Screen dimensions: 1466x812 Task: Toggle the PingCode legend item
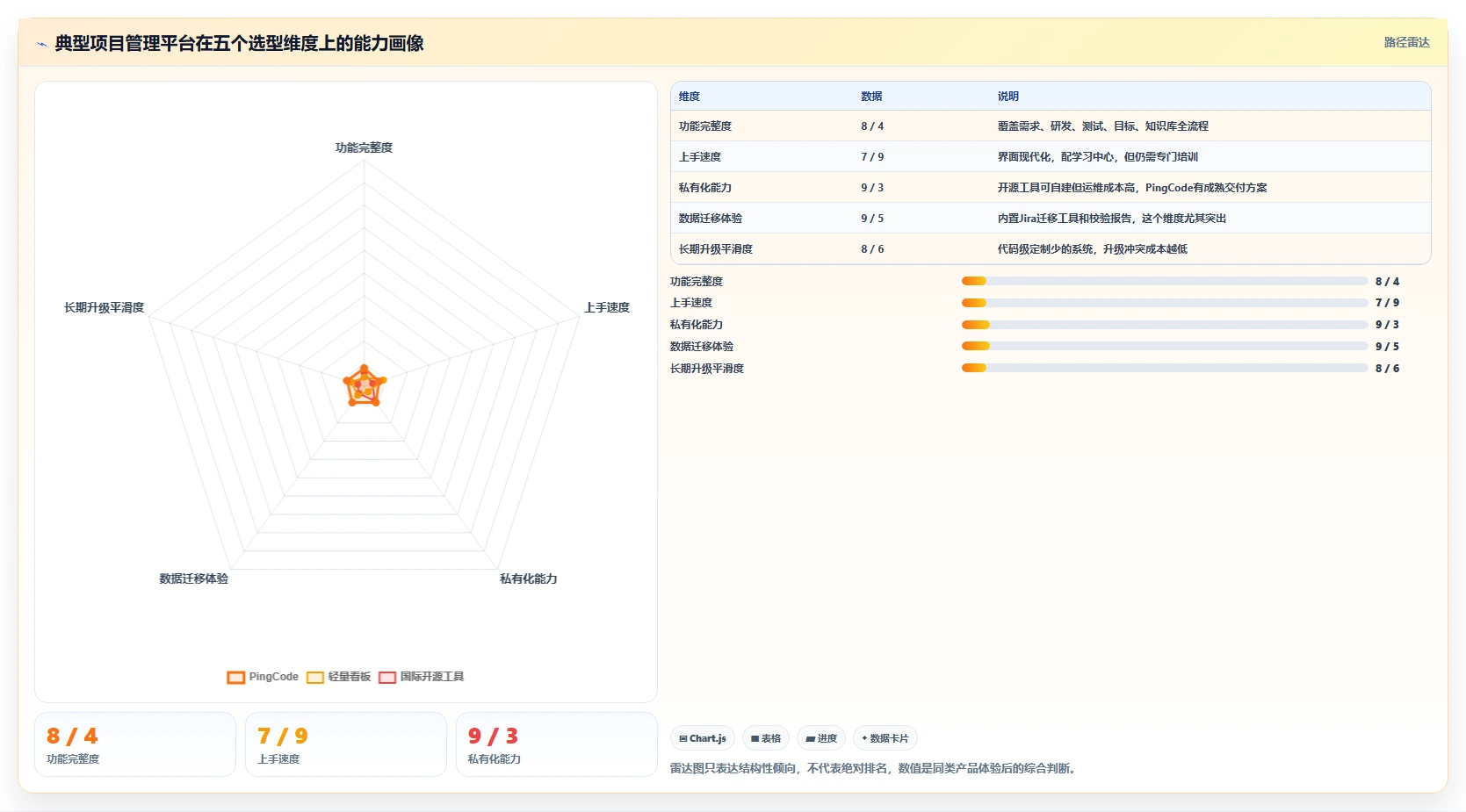(263, 677)
